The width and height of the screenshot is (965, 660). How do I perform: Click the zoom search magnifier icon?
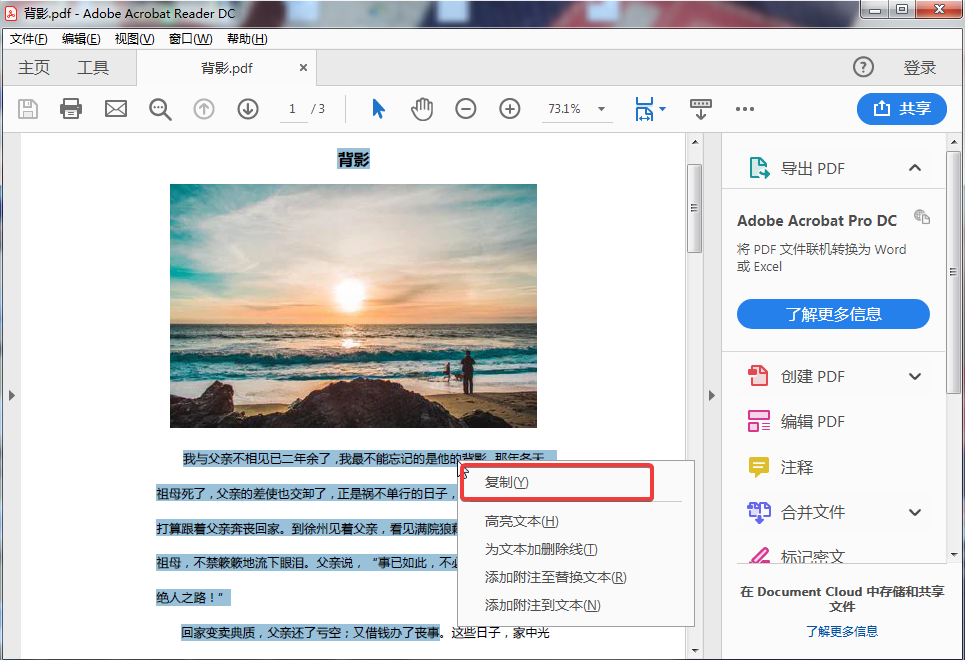tap(160, 108)
